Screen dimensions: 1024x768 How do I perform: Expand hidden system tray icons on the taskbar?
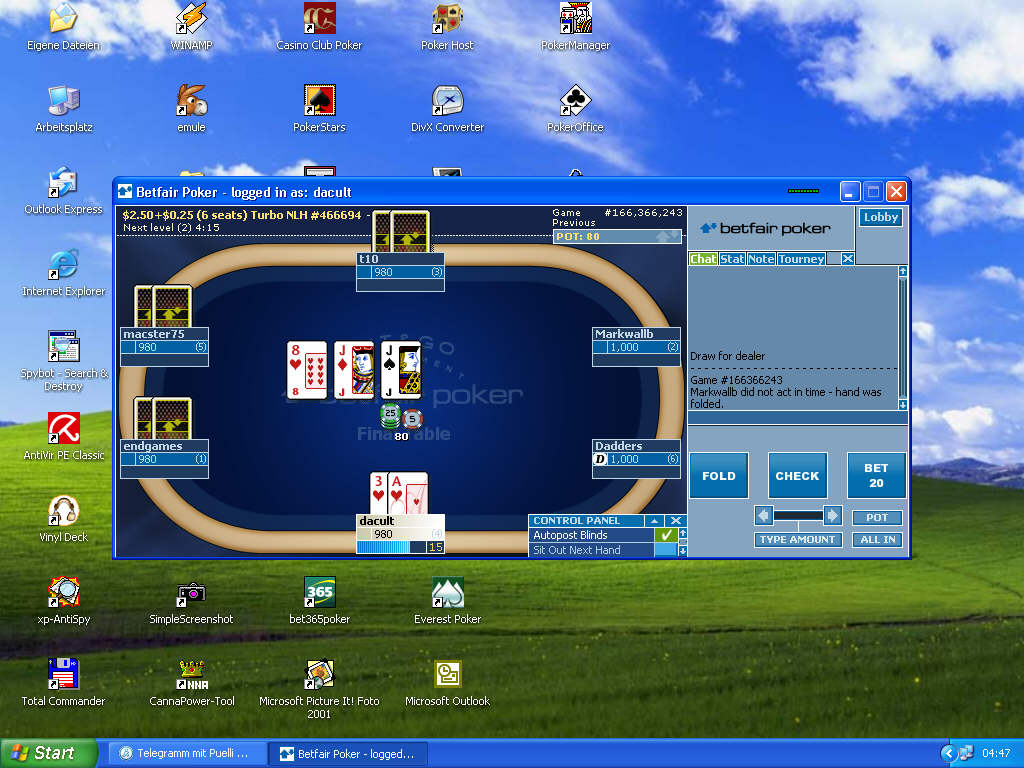(x=948, y=754)
